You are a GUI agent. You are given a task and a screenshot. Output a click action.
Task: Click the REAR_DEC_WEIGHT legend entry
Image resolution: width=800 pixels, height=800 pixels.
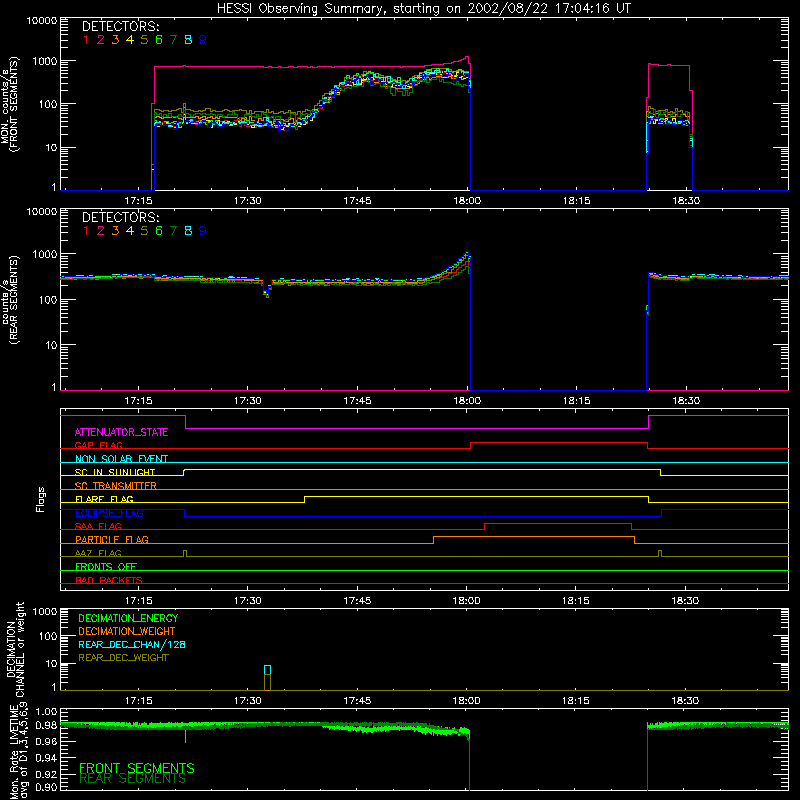point(123,658)
